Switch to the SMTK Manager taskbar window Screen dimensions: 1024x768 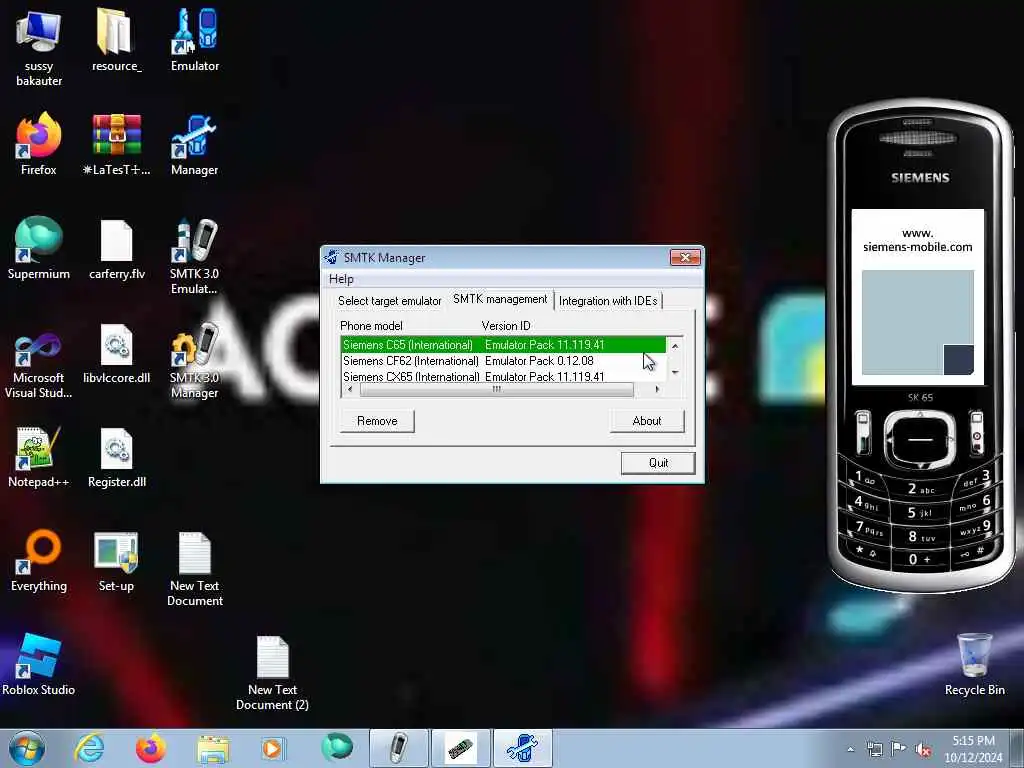click(x=522, y=748)
